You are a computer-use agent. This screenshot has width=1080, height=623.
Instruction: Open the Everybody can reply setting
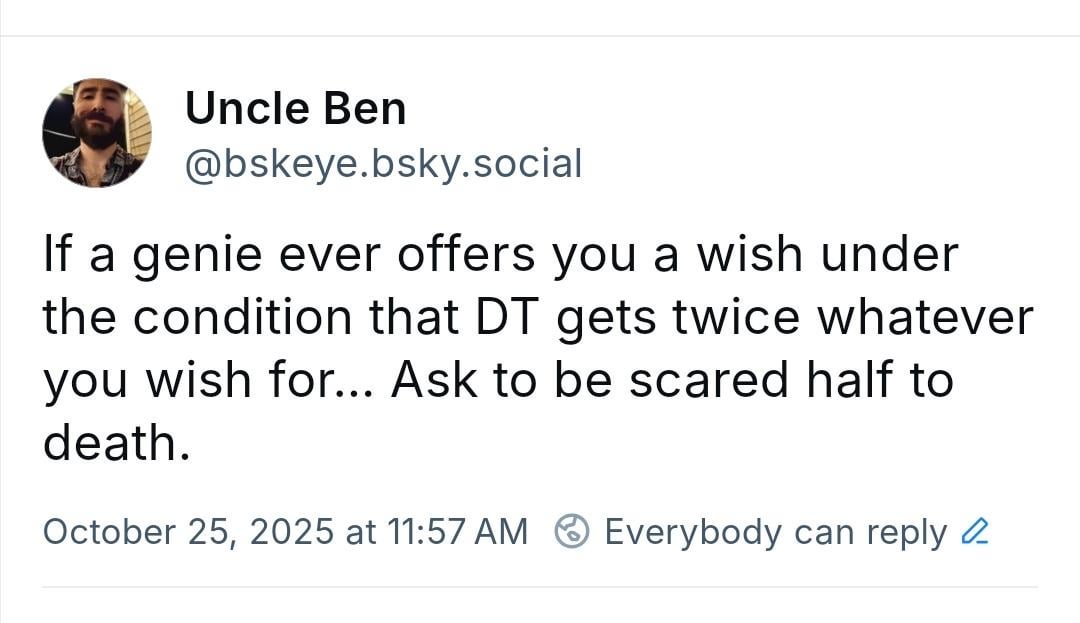(x=775, y=531)
